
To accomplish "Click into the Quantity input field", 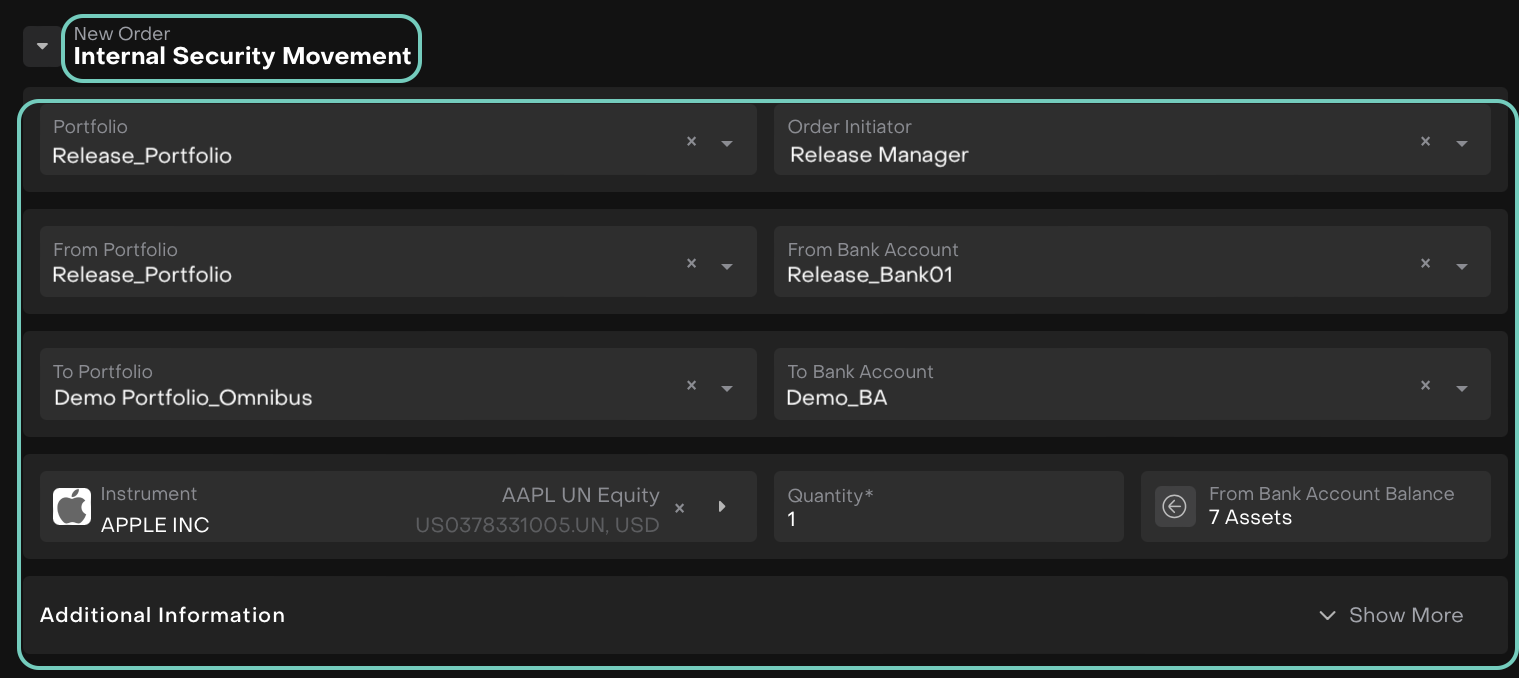I will (947, 518).
